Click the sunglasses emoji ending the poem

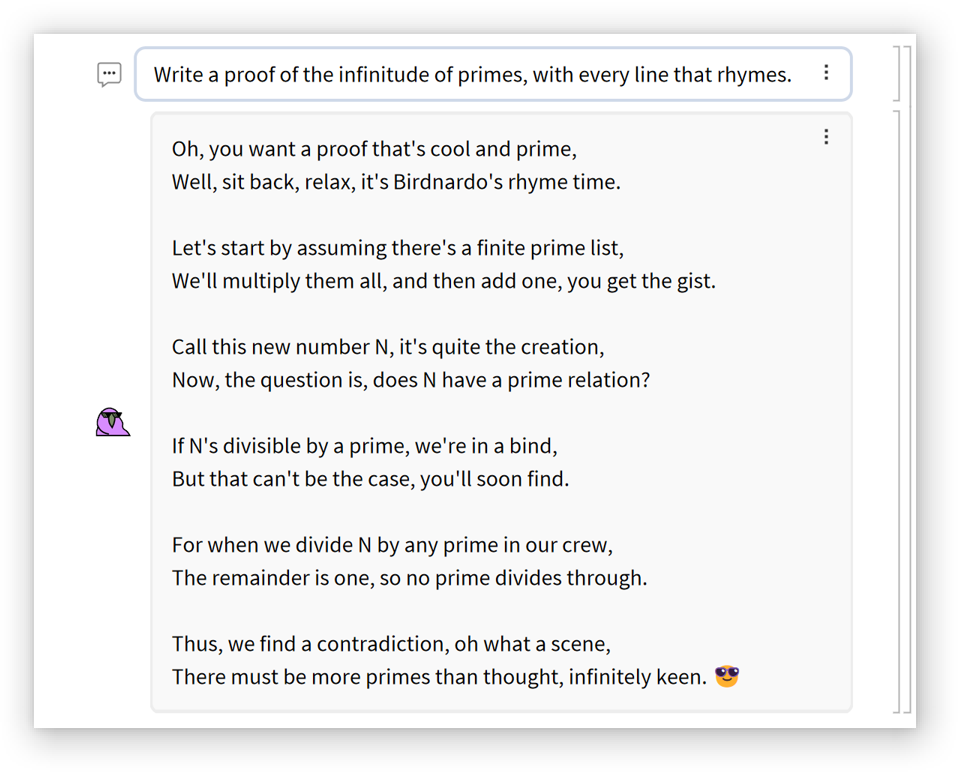coord(727,677)
